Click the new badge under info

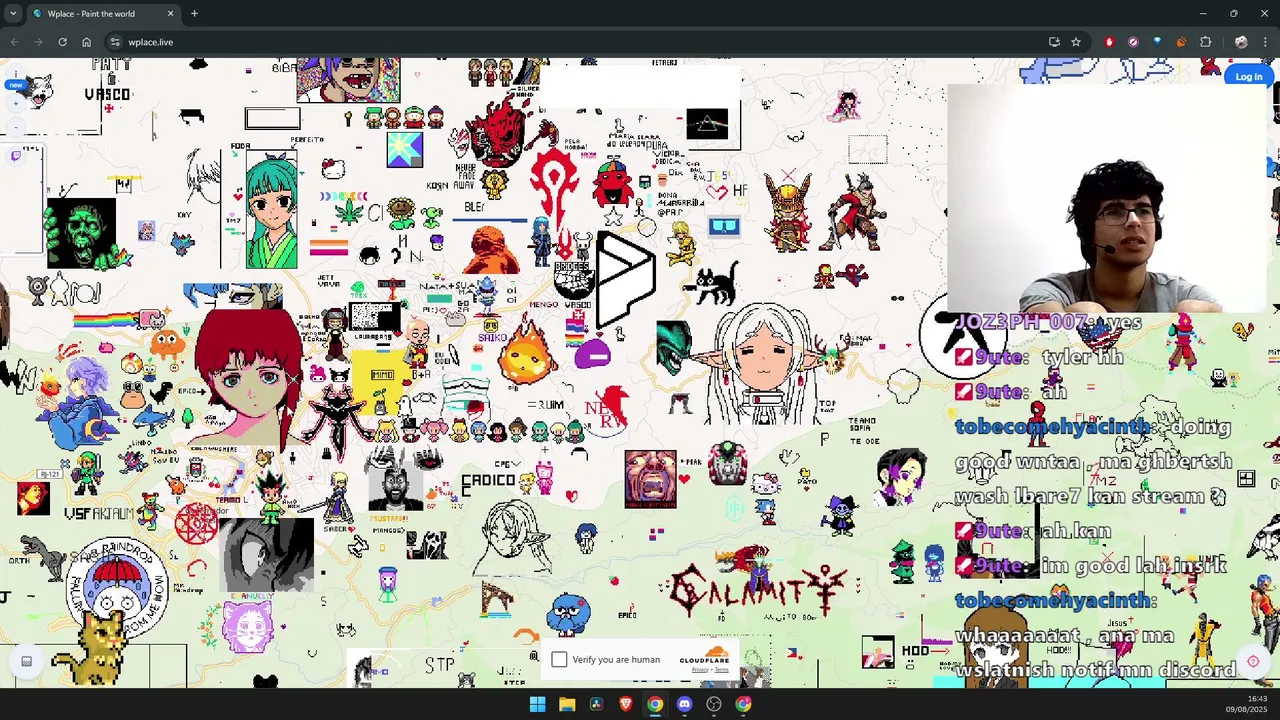tap(15, 86)
